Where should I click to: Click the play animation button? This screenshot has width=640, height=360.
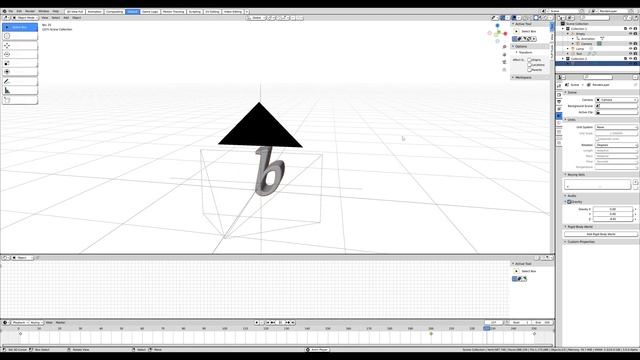coord(280,322)
